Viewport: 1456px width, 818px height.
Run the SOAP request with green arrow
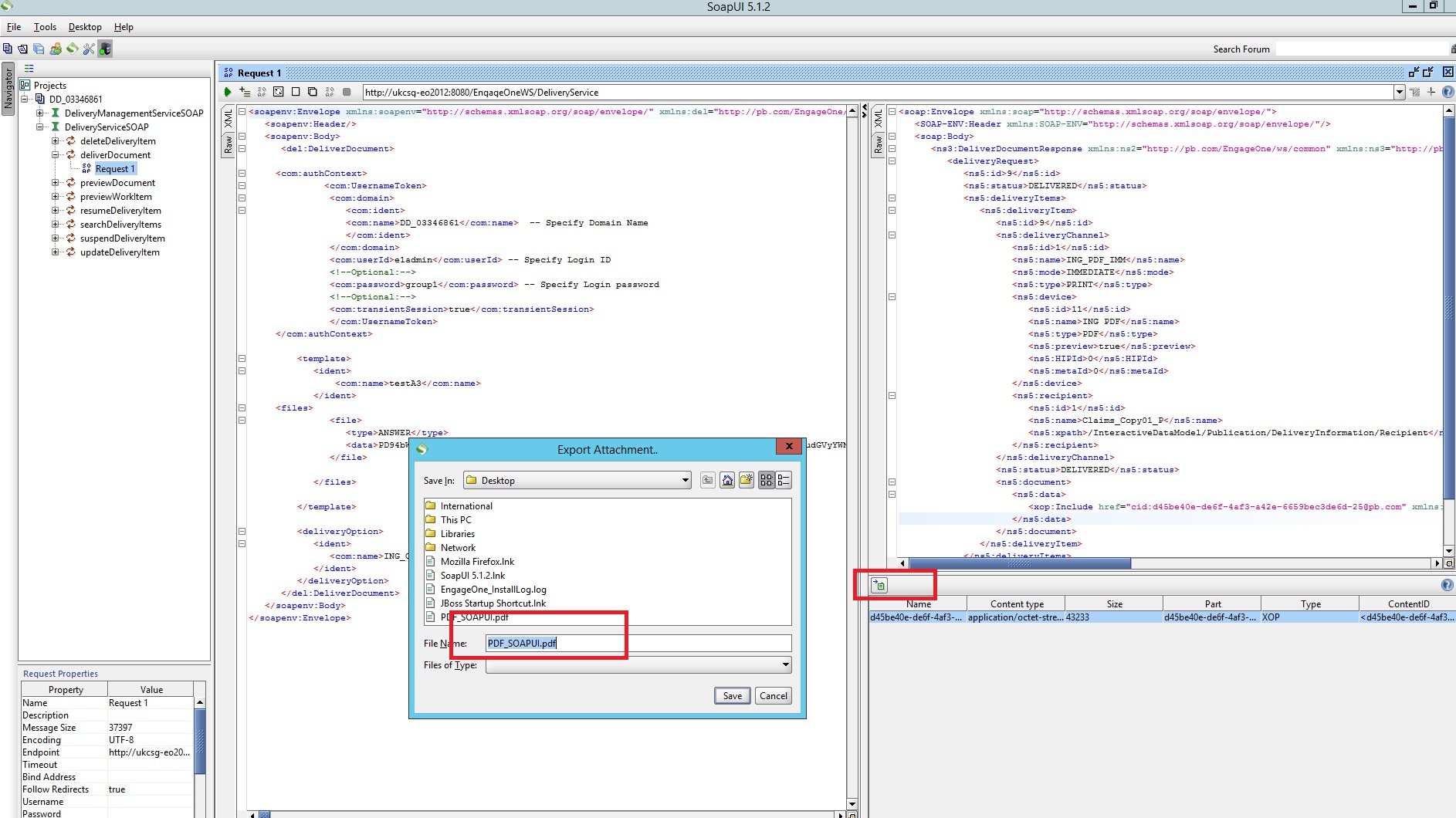(x=228, y=92)
